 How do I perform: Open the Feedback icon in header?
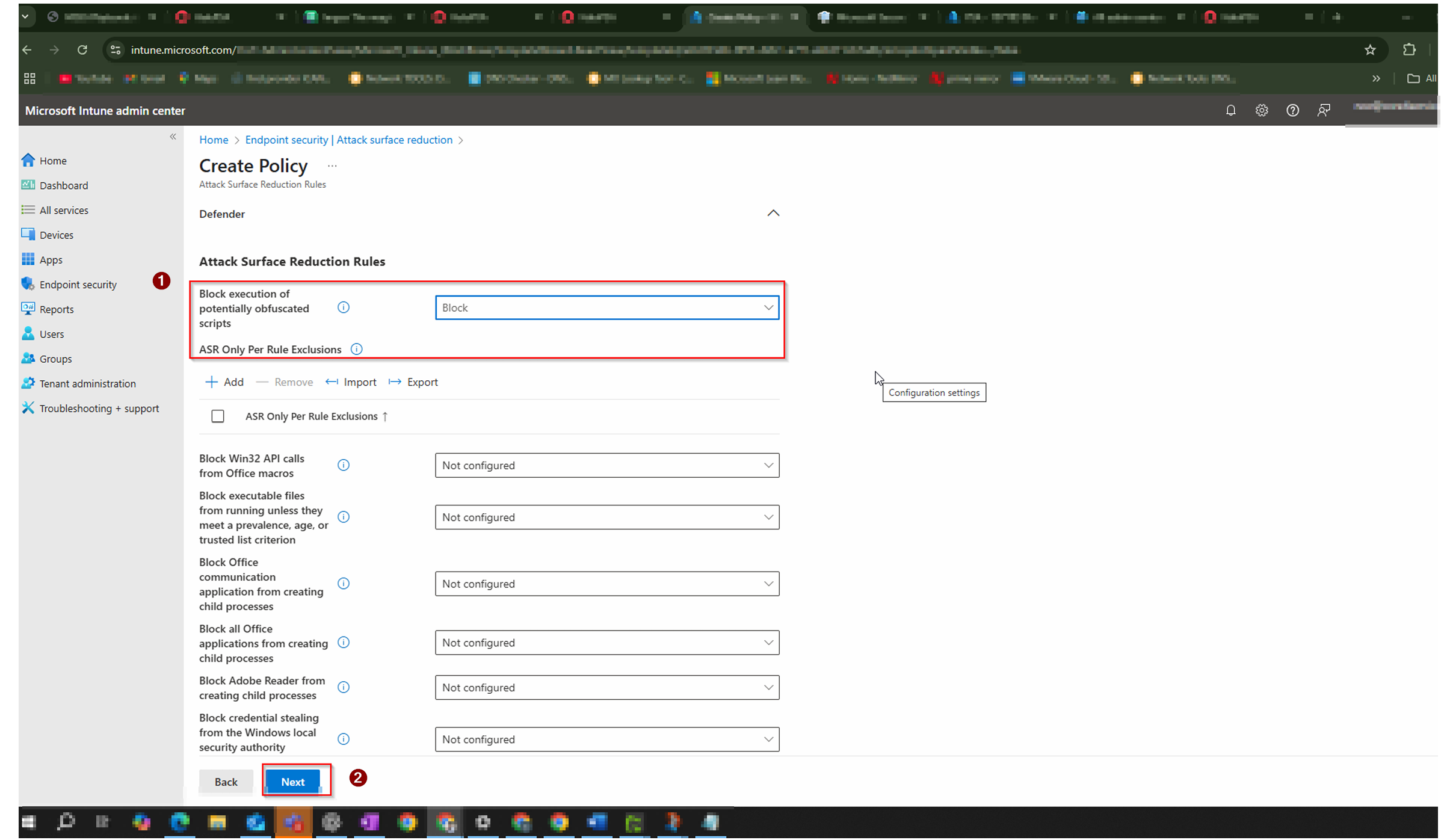point(1324,110)
